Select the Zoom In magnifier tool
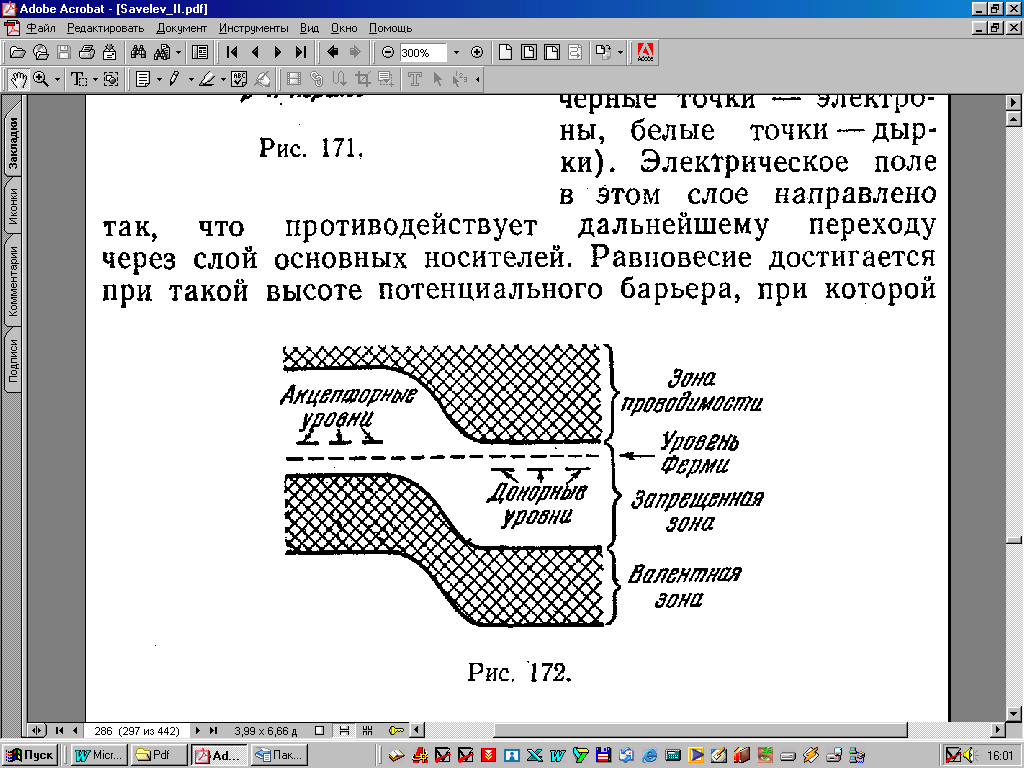The width and height of the screenshot is (1024, 768). (41, 80)
